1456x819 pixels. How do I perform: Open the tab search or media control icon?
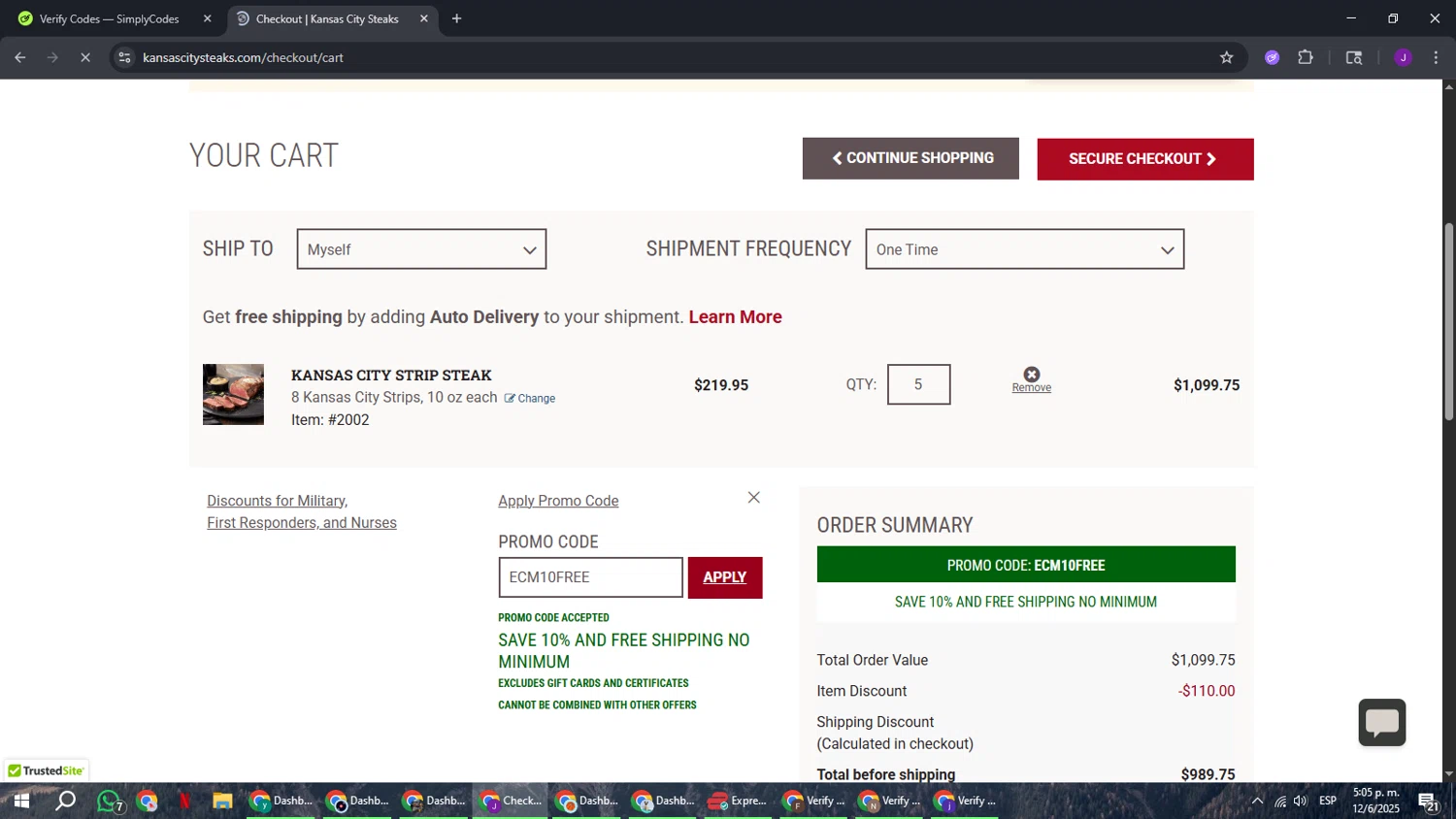1354,57
